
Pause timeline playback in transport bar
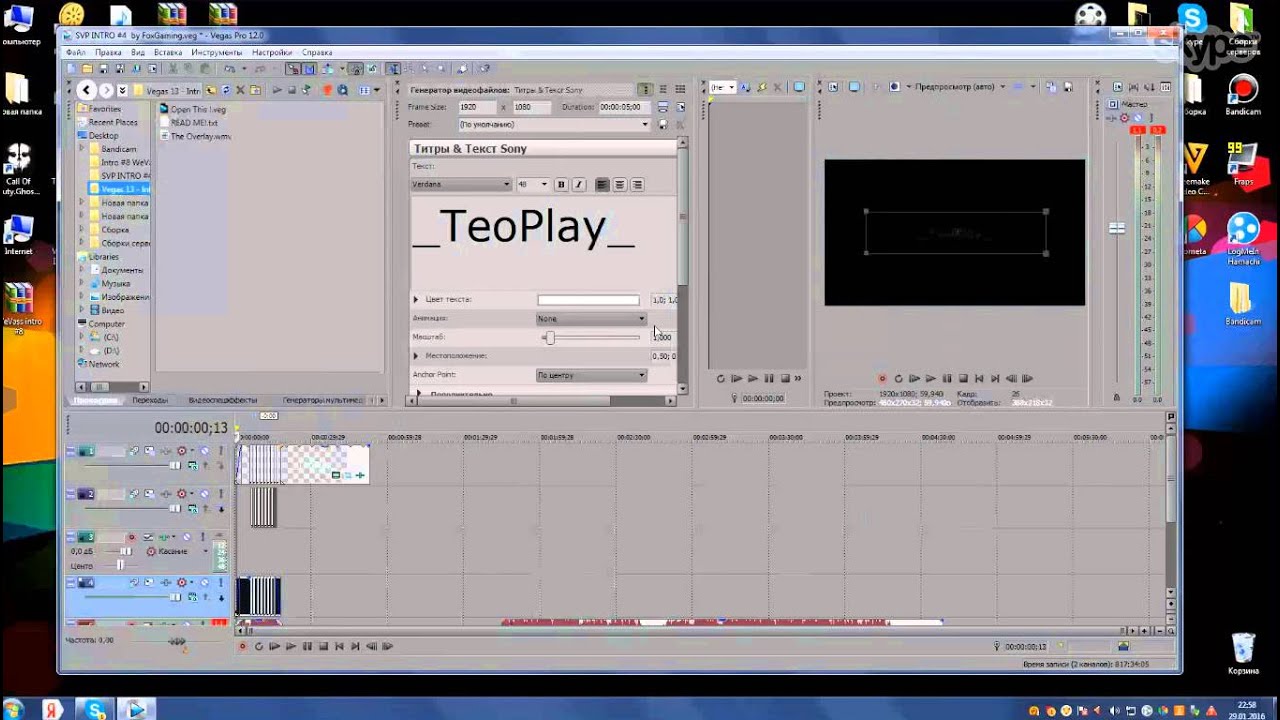click(x=307, y=647)
